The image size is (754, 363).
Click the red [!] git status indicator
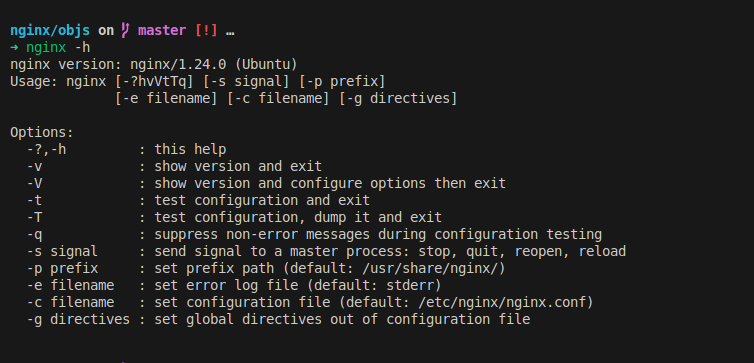206,31
